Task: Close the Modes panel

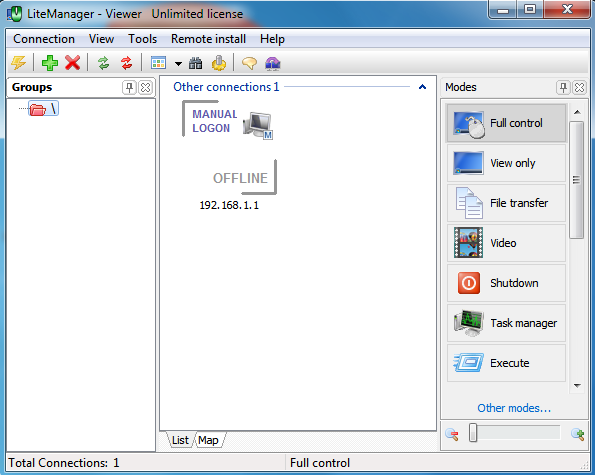Action: (x=579, y=87)
